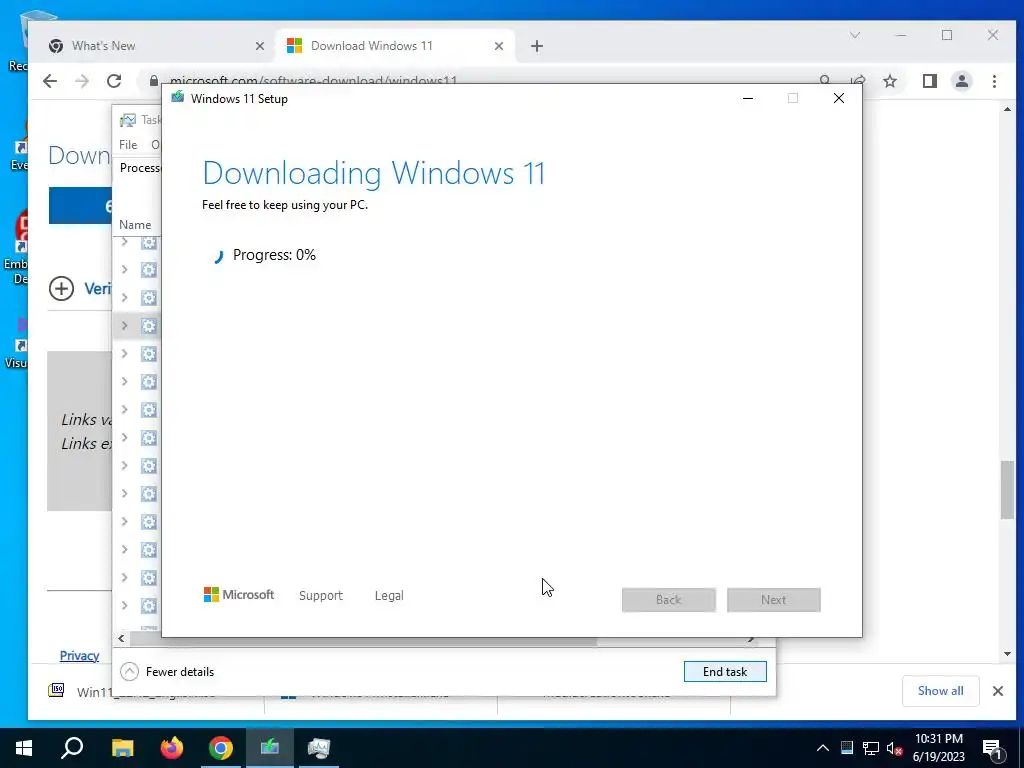Open taskbar Search
The image size is (1024, 768).
(x=72, y=748)
